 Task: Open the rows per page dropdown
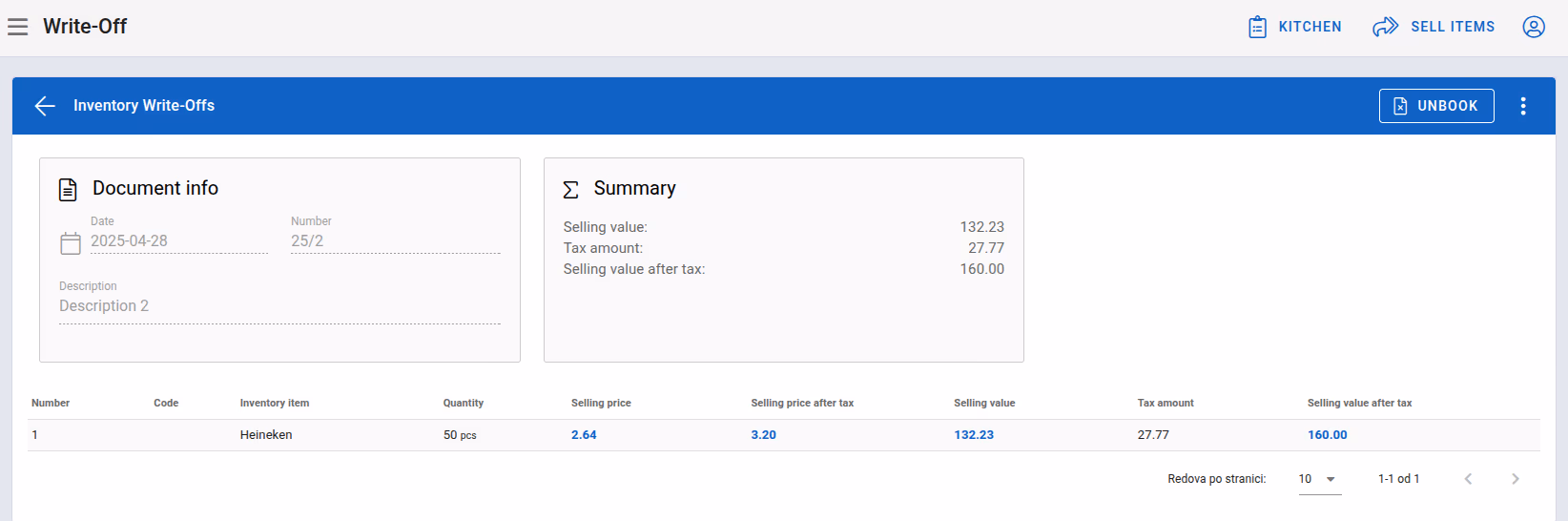click(x=1319, y=479)
